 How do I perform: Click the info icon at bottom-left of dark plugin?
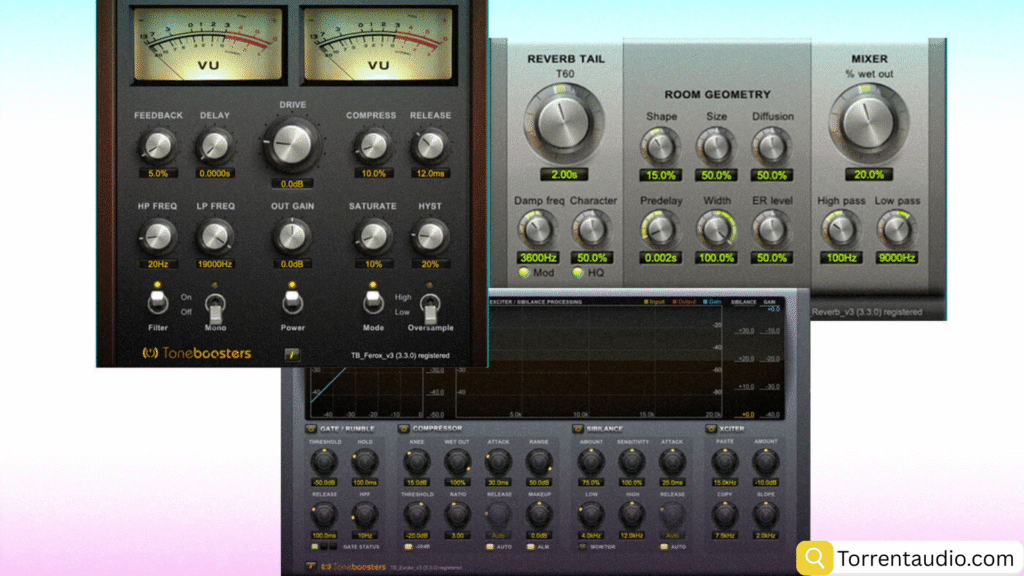pyautogui.click(x=312, y=566)
